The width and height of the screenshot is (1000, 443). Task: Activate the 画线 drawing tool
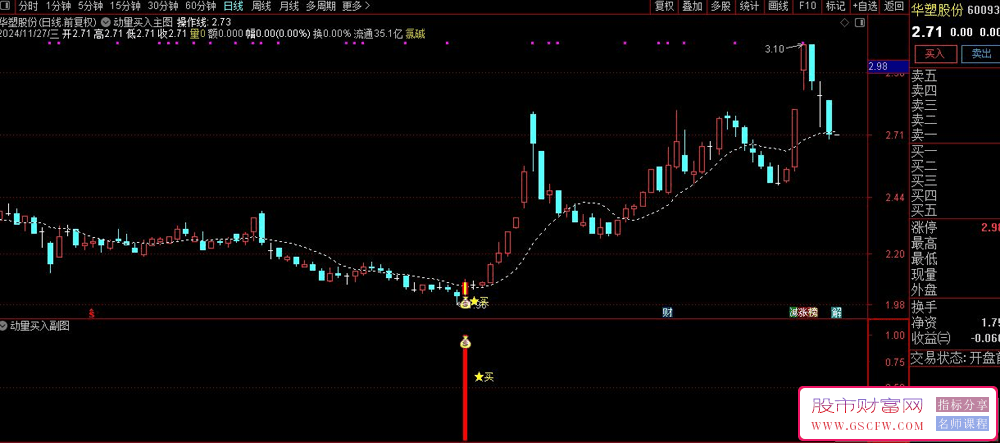778,6
